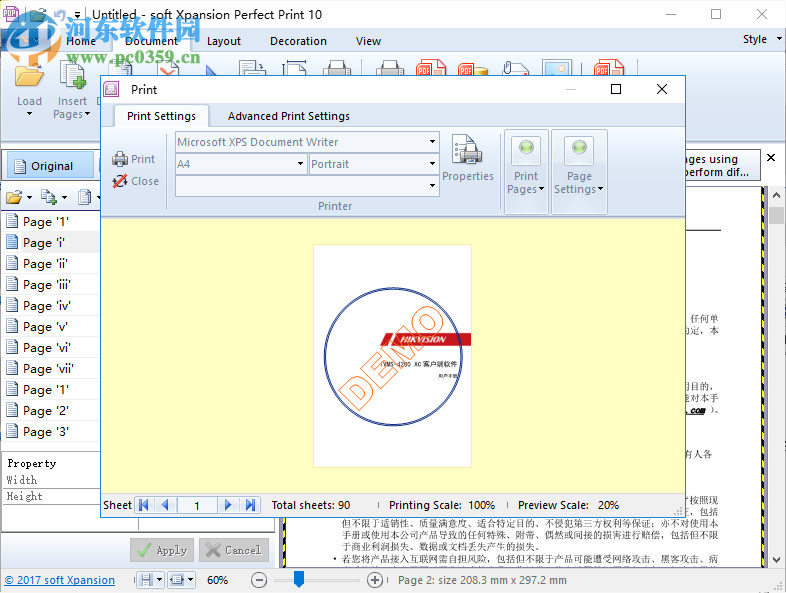Screen dimensions: 786x593
Task: Click the zoom slider handle
Action: click(x=299, y=579)
